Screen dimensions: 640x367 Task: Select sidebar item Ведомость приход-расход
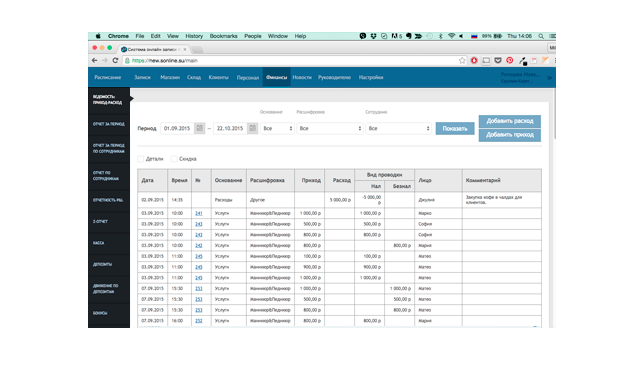coord(109,100)
